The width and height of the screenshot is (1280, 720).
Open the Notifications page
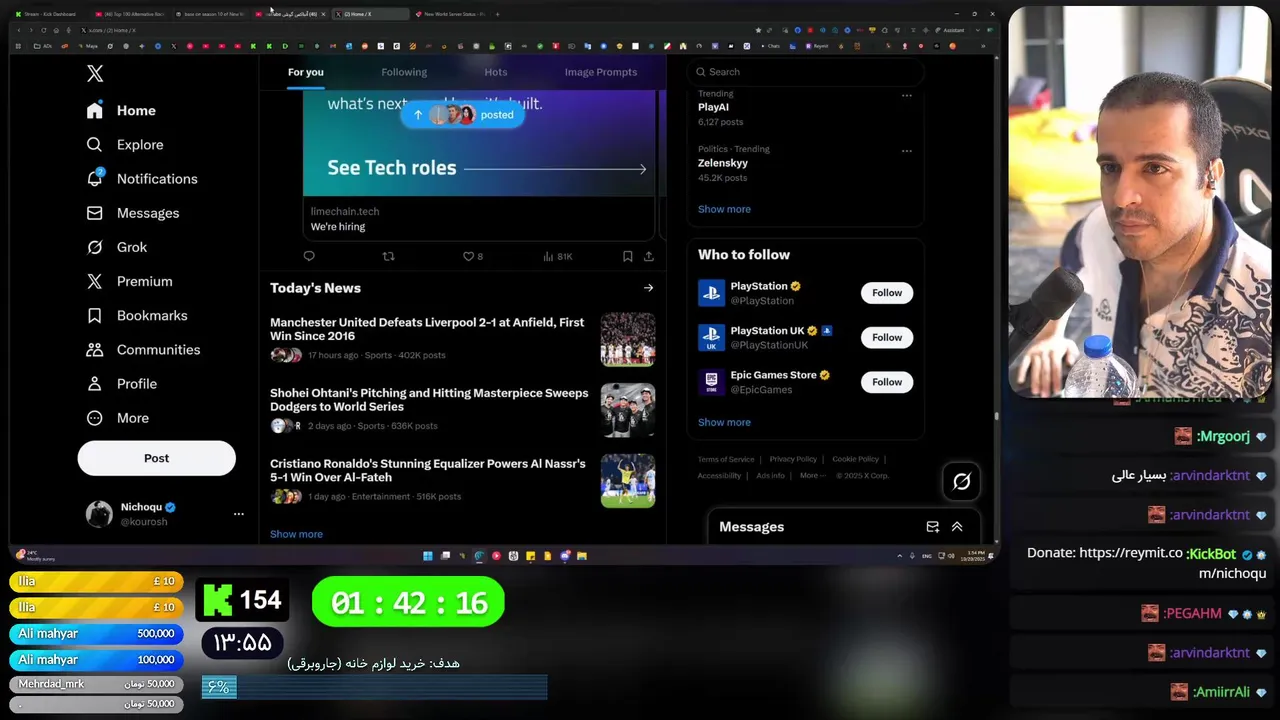(x=142, y=179)
